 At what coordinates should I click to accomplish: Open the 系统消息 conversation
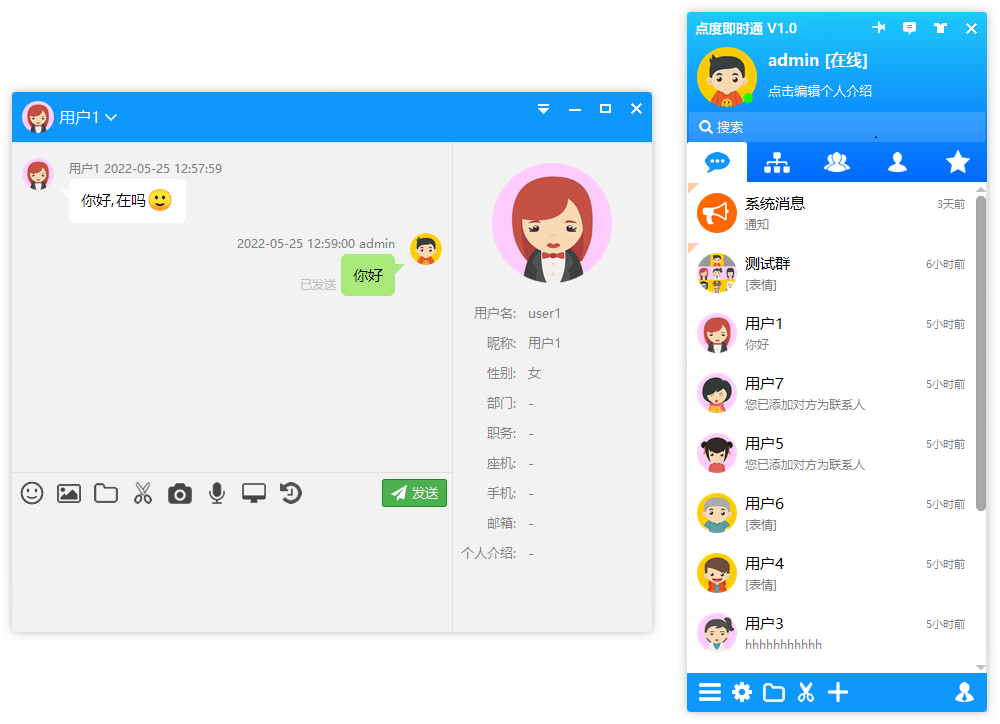831,214
